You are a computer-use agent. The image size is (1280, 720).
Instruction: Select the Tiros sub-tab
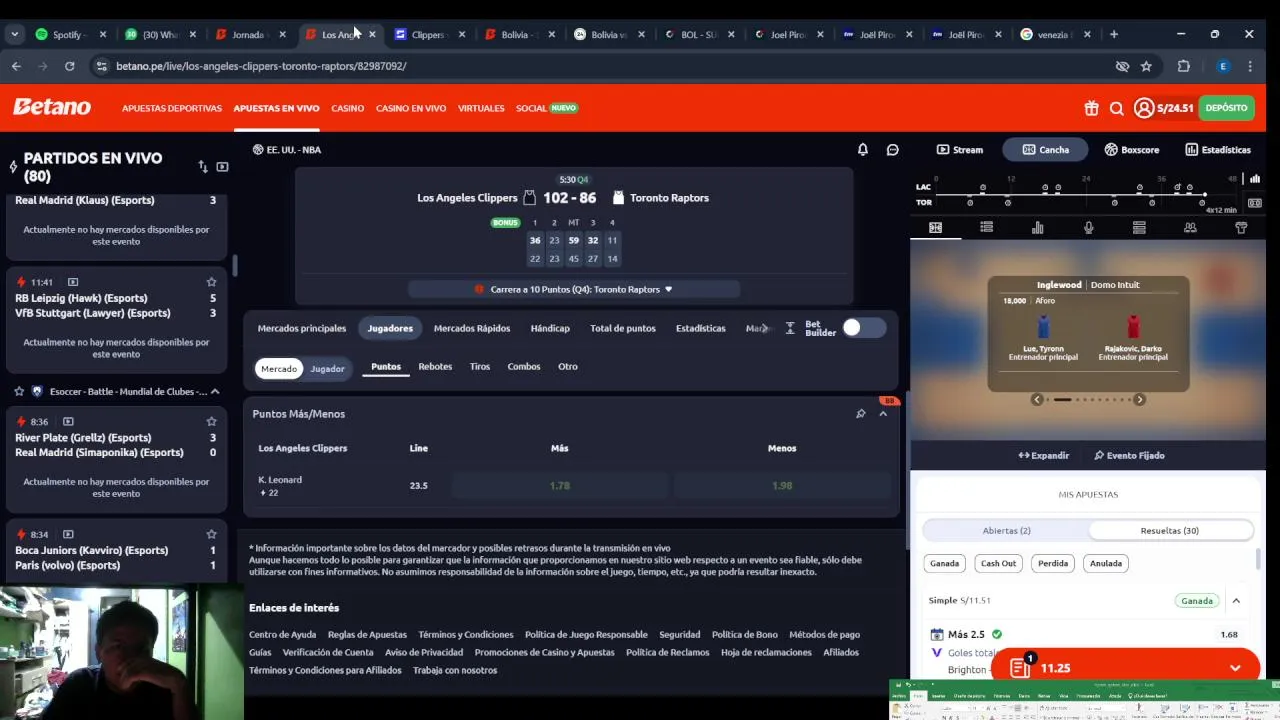pos(480,367)
